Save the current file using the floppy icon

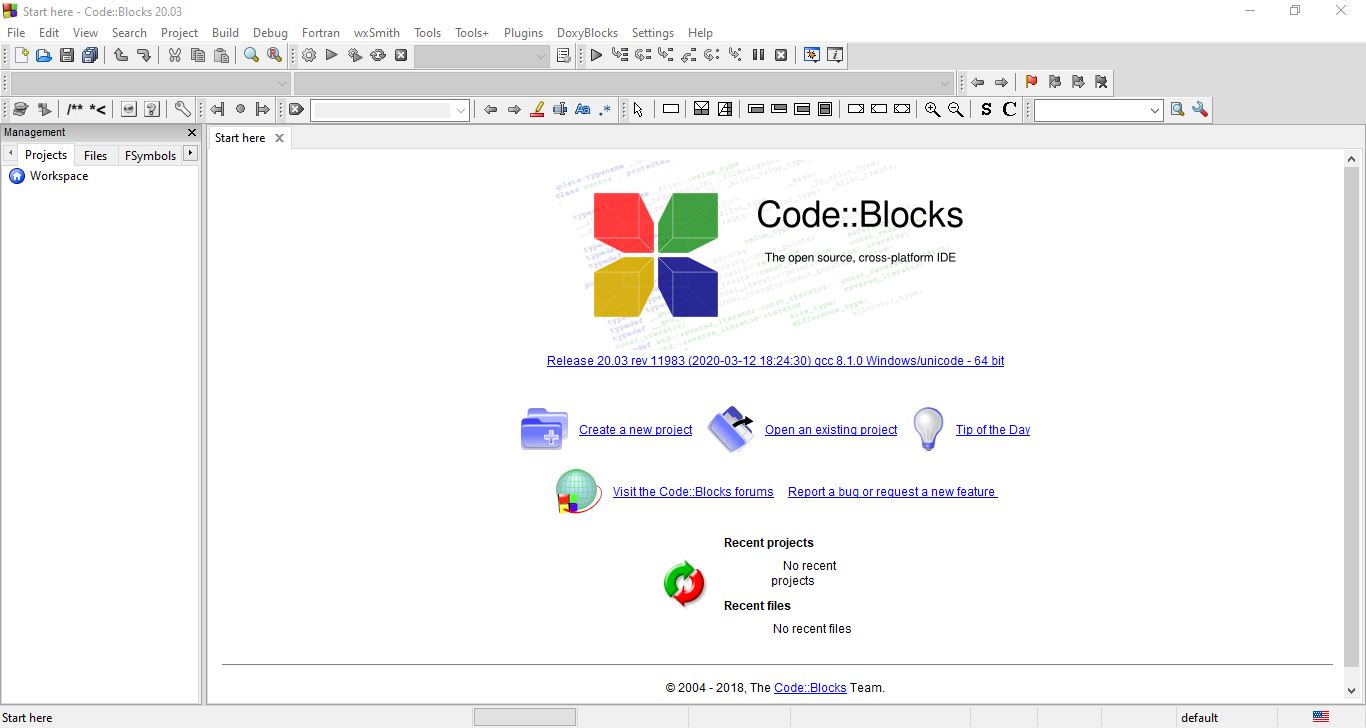tap(67, 56)
